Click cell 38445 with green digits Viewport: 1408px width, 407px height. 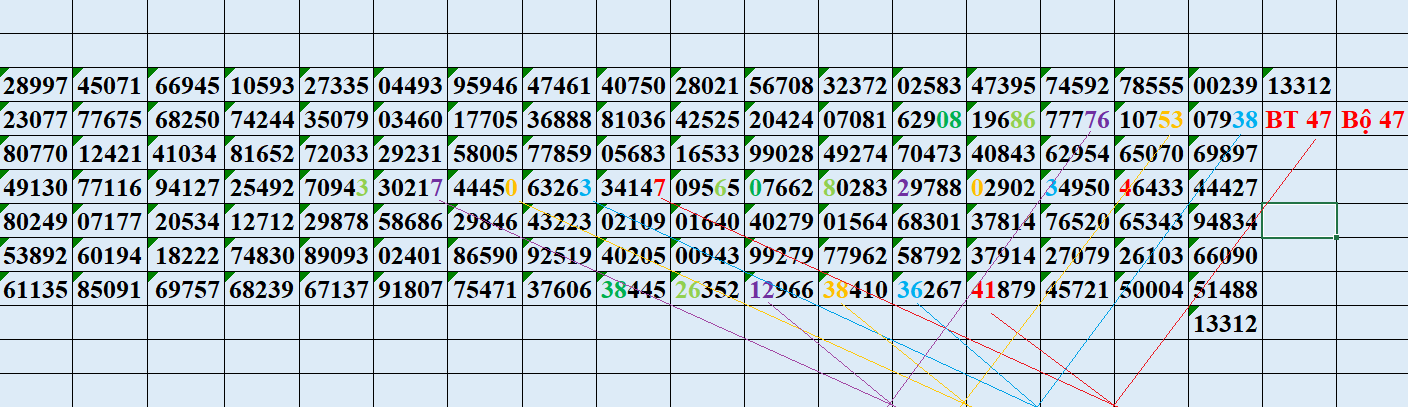pos(633,290)
